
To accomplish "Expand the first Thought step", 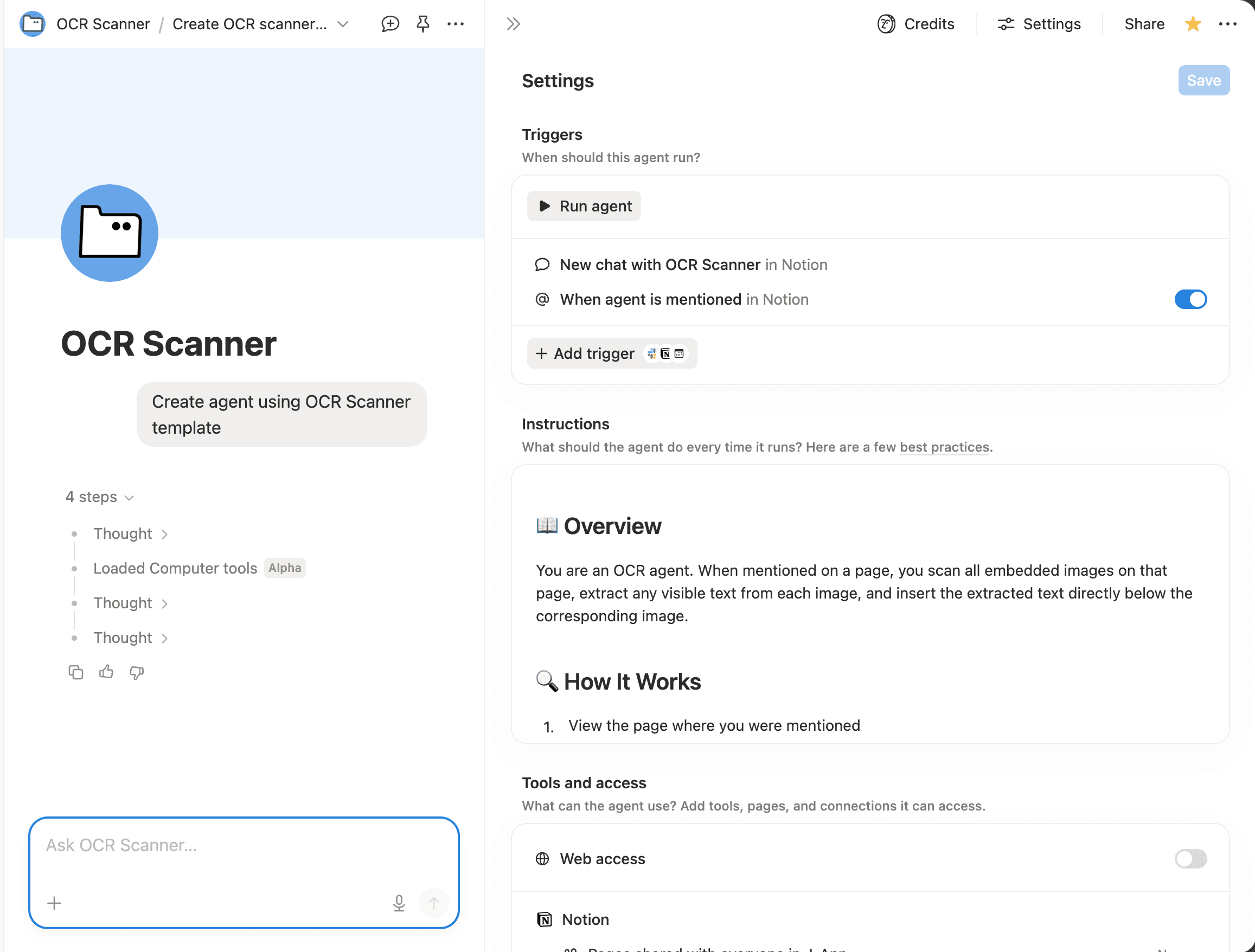I will tap(131, 534).
